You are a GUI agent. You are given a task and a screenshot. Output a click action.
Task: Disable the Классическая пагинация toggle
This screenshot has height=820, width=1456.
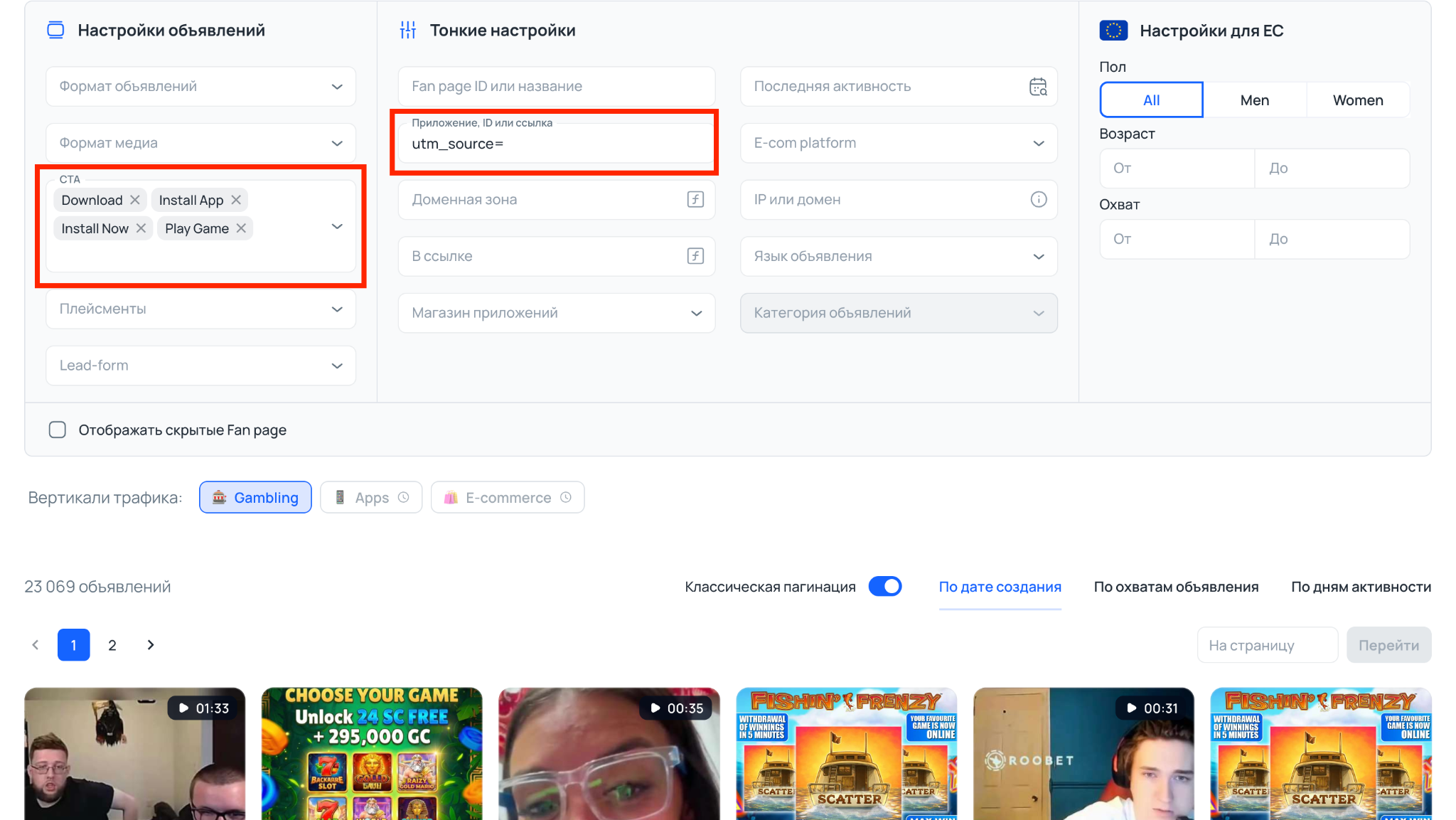click(885, 586)
